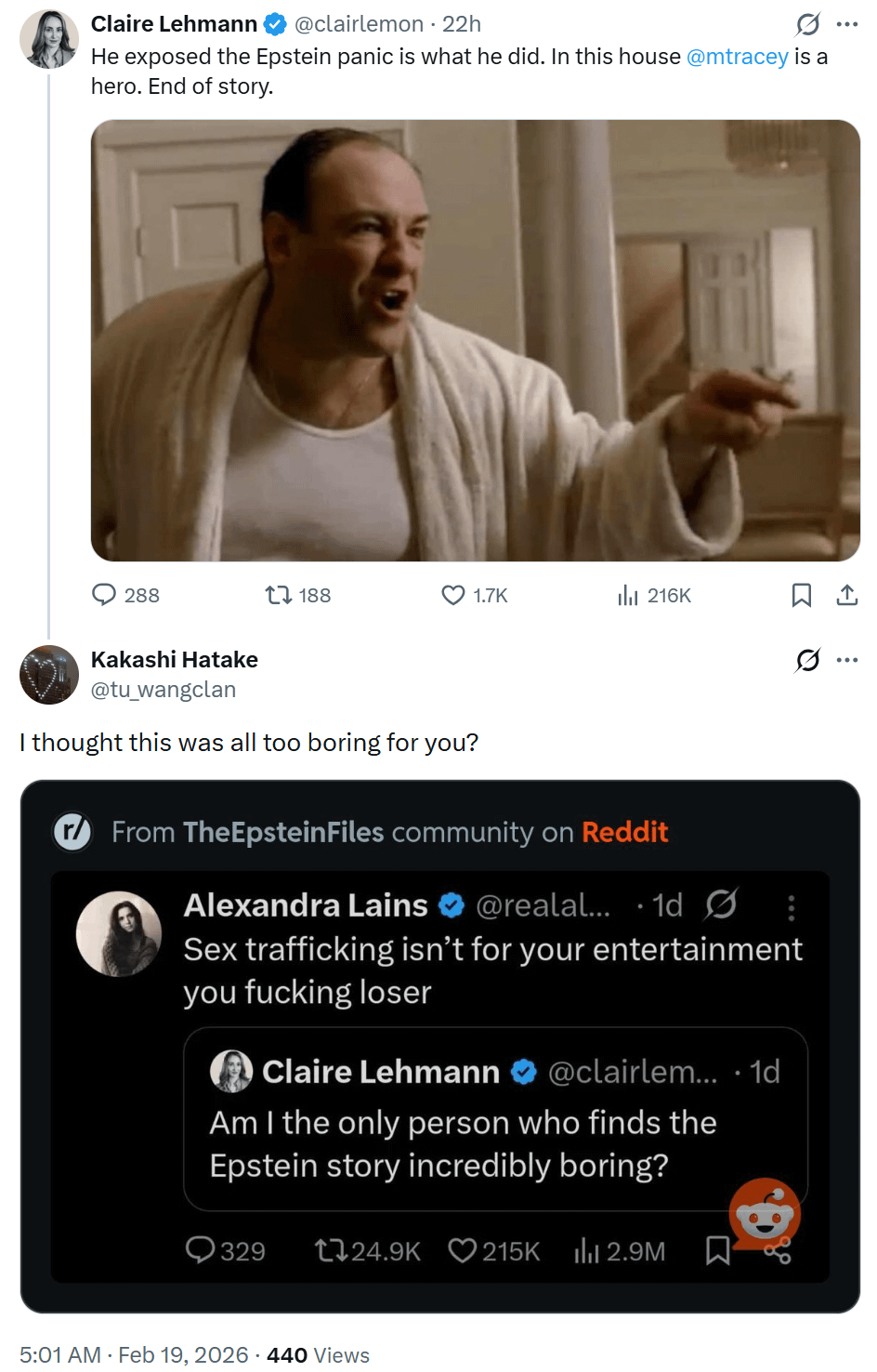
Task: Open the Reddit screenshot image in reply
Action: [439, 1046]
